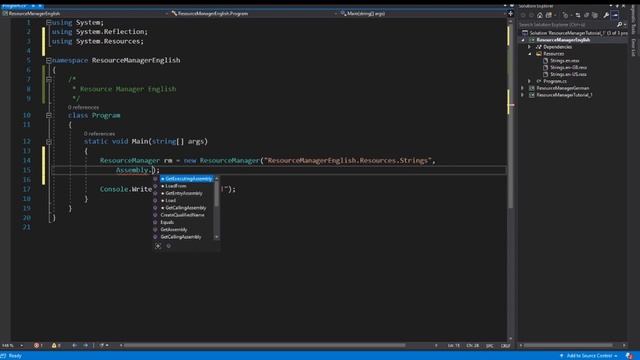
Task: Click the '0 references' link above class Program
Action: (84, 107)
